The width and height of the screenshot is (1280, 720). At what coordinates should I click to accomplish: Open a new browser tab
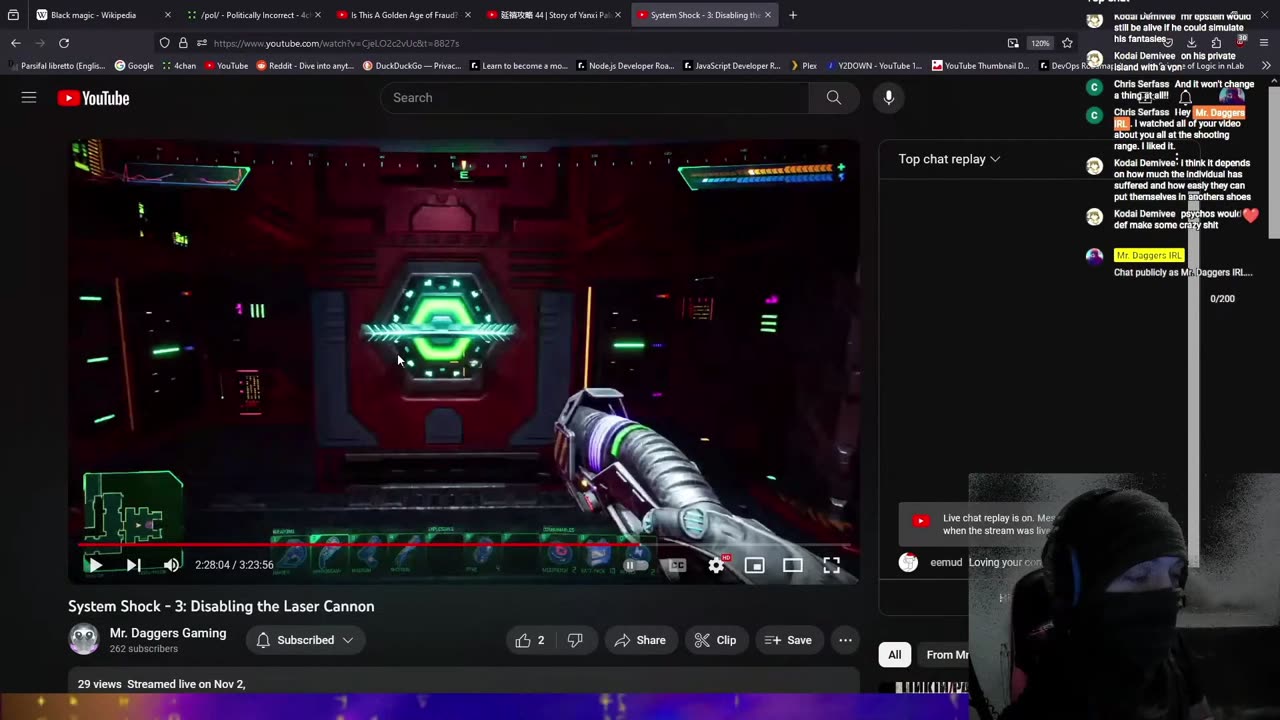(793, 15)
